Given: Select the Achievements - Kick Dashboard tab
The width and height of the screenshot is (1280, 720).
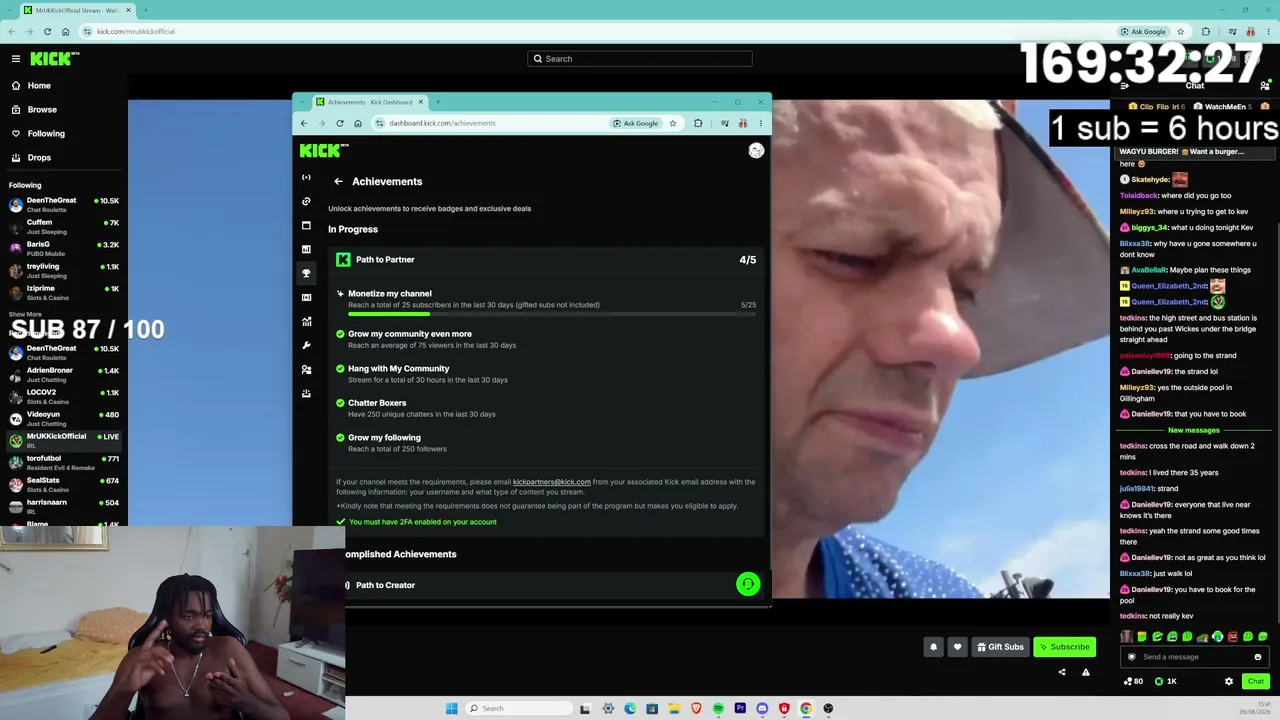Looking at the screenshot, I should [370, 102].
